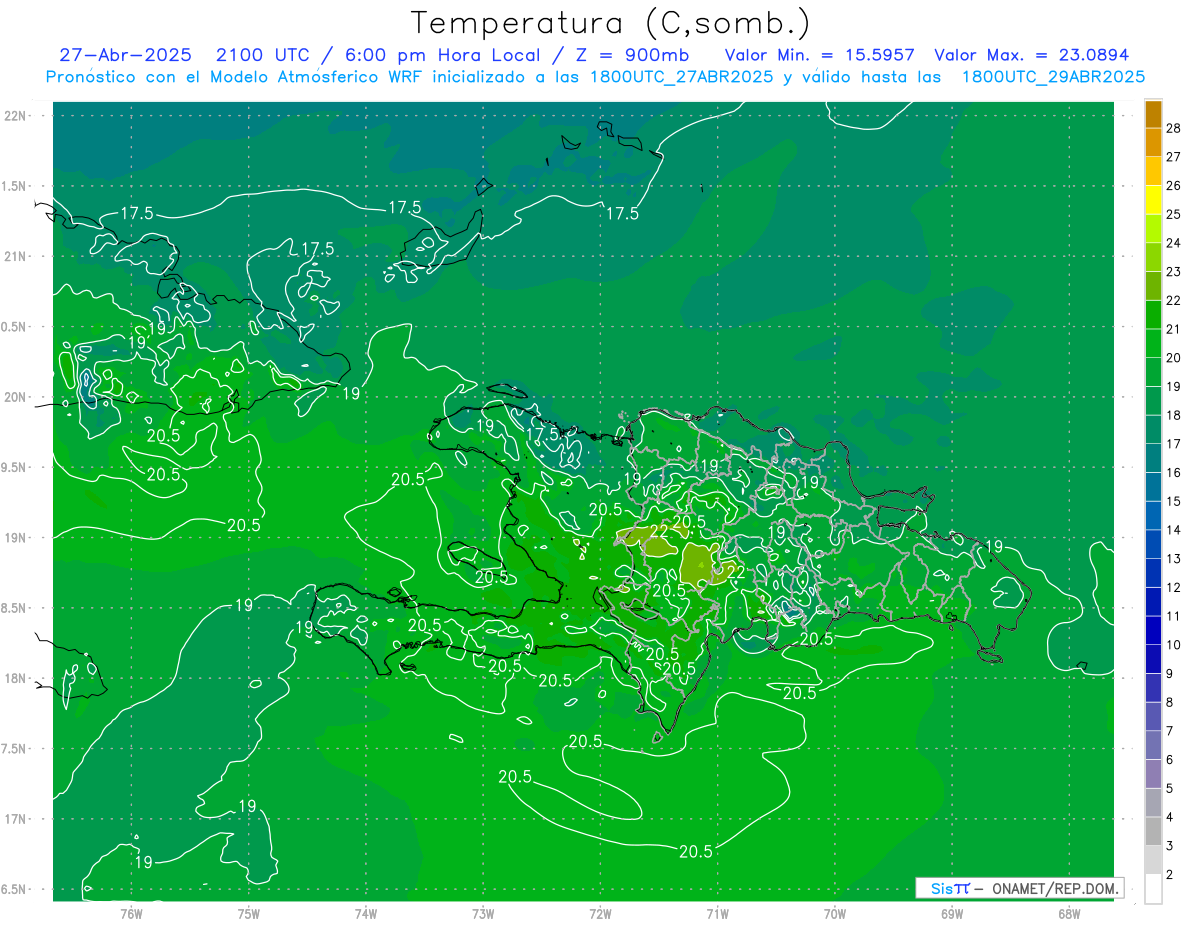
Task: Select the orange-brown swatch above 28
Action: click(1153, 114)
